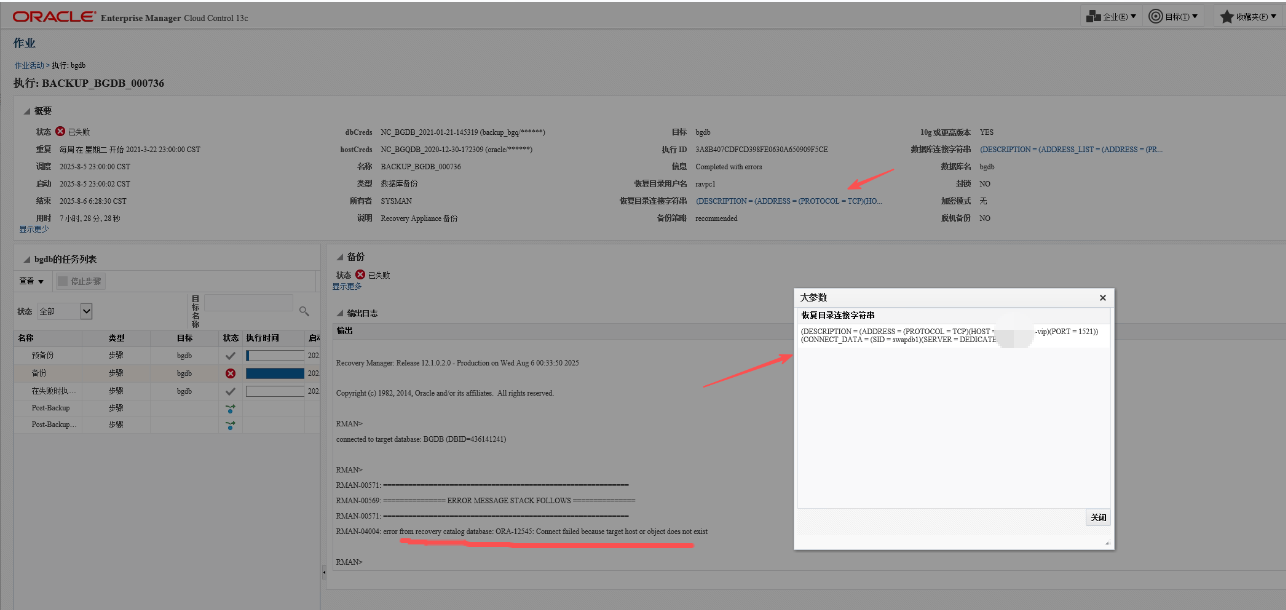Sort by the 类型 column header
1286x610 pixels.
coord(117,338)
